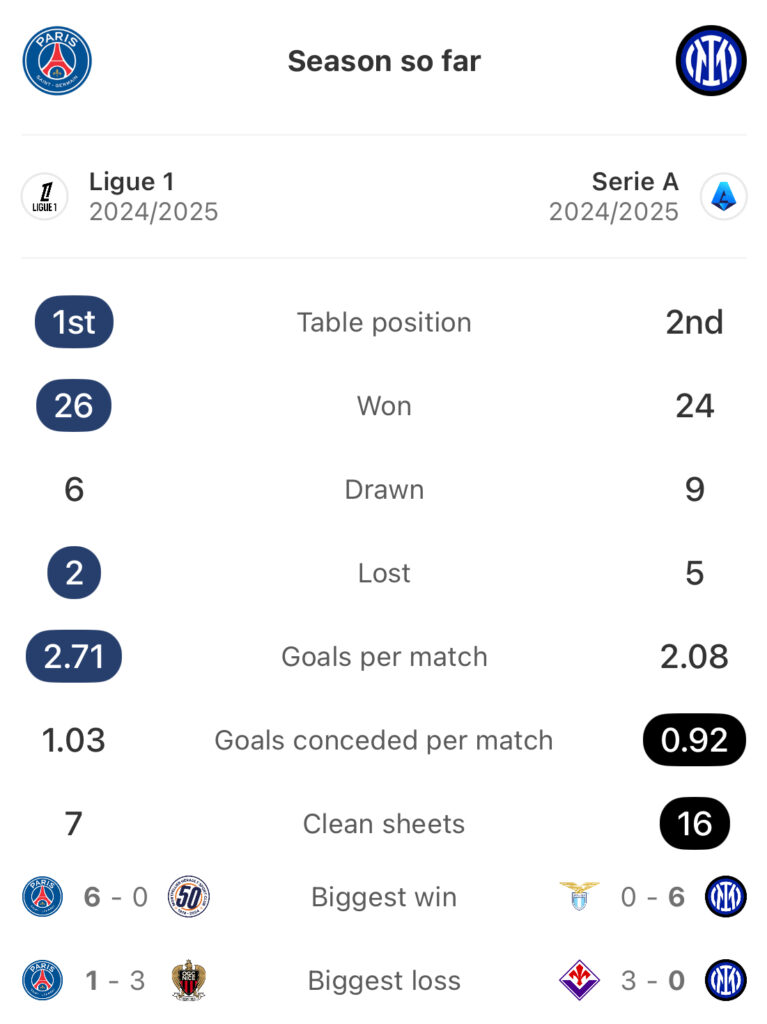Tap the Season so far heading

point(384,61)
